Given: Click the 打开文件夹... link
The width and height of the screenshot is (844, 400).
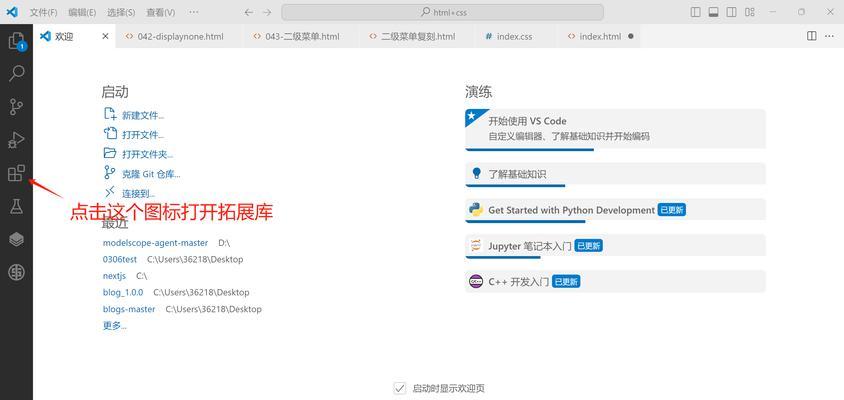Looking at the screenshot, I should pyautogui.click(x=147, y=155).
